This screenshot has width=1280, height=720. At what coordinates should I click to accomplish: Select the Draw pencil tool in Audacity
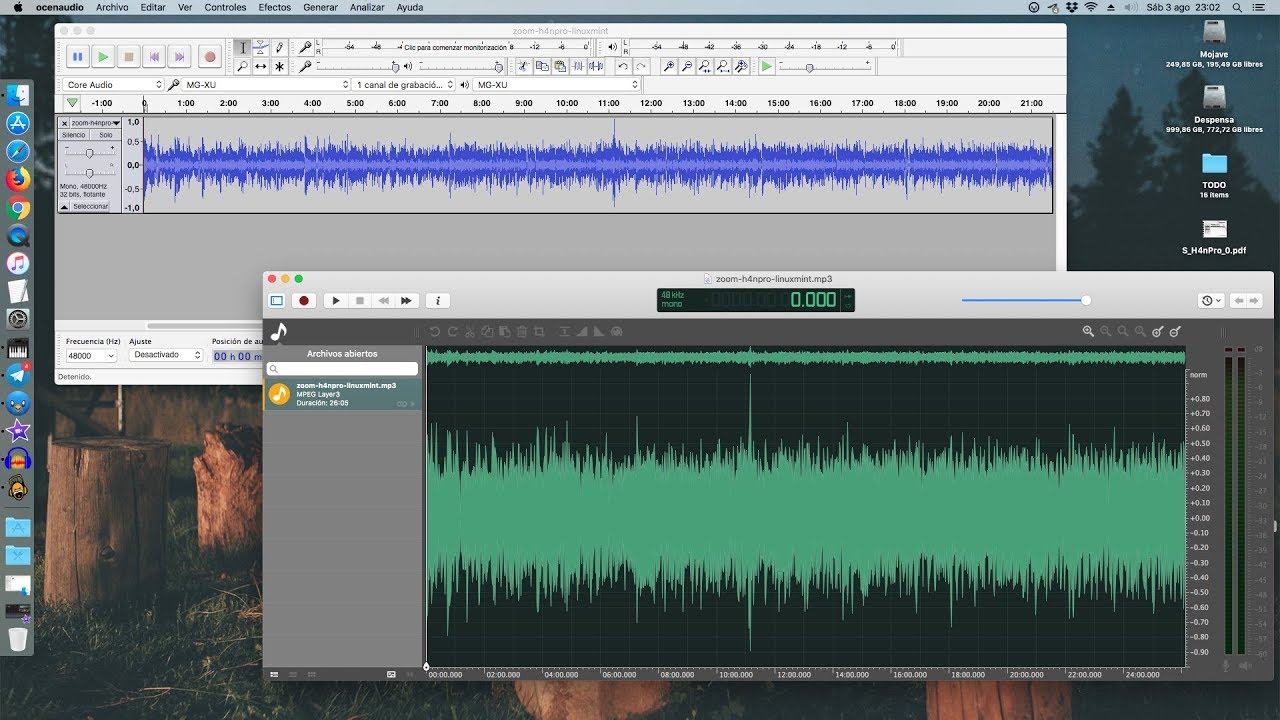coord(279,47)
